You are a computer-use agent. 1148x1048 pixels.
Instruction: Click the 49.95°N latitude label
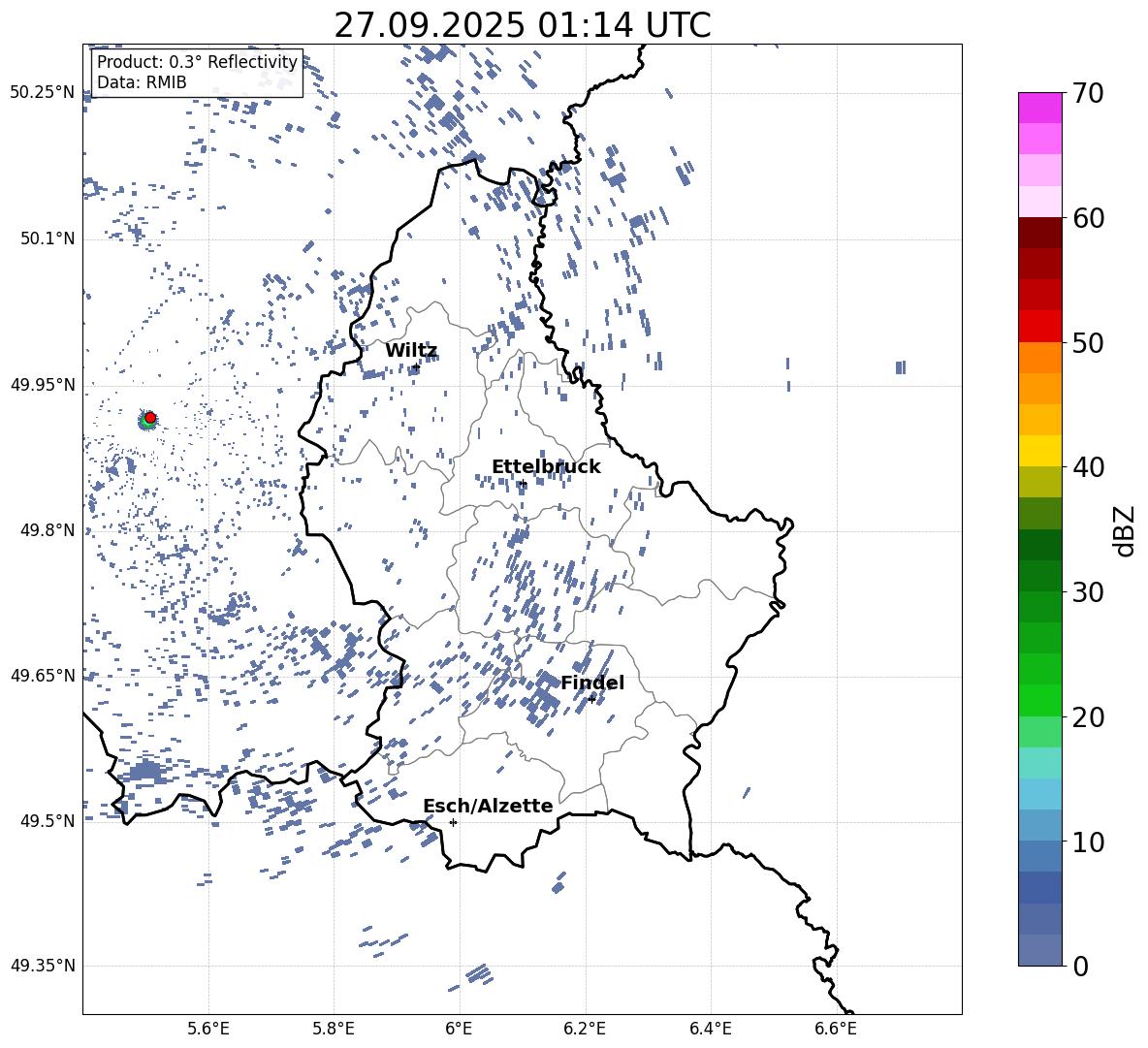(43, 385)
